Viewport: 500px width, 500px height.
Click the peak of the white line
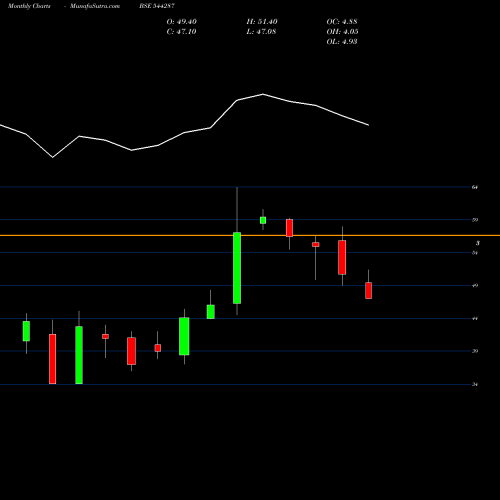(263, 94)
